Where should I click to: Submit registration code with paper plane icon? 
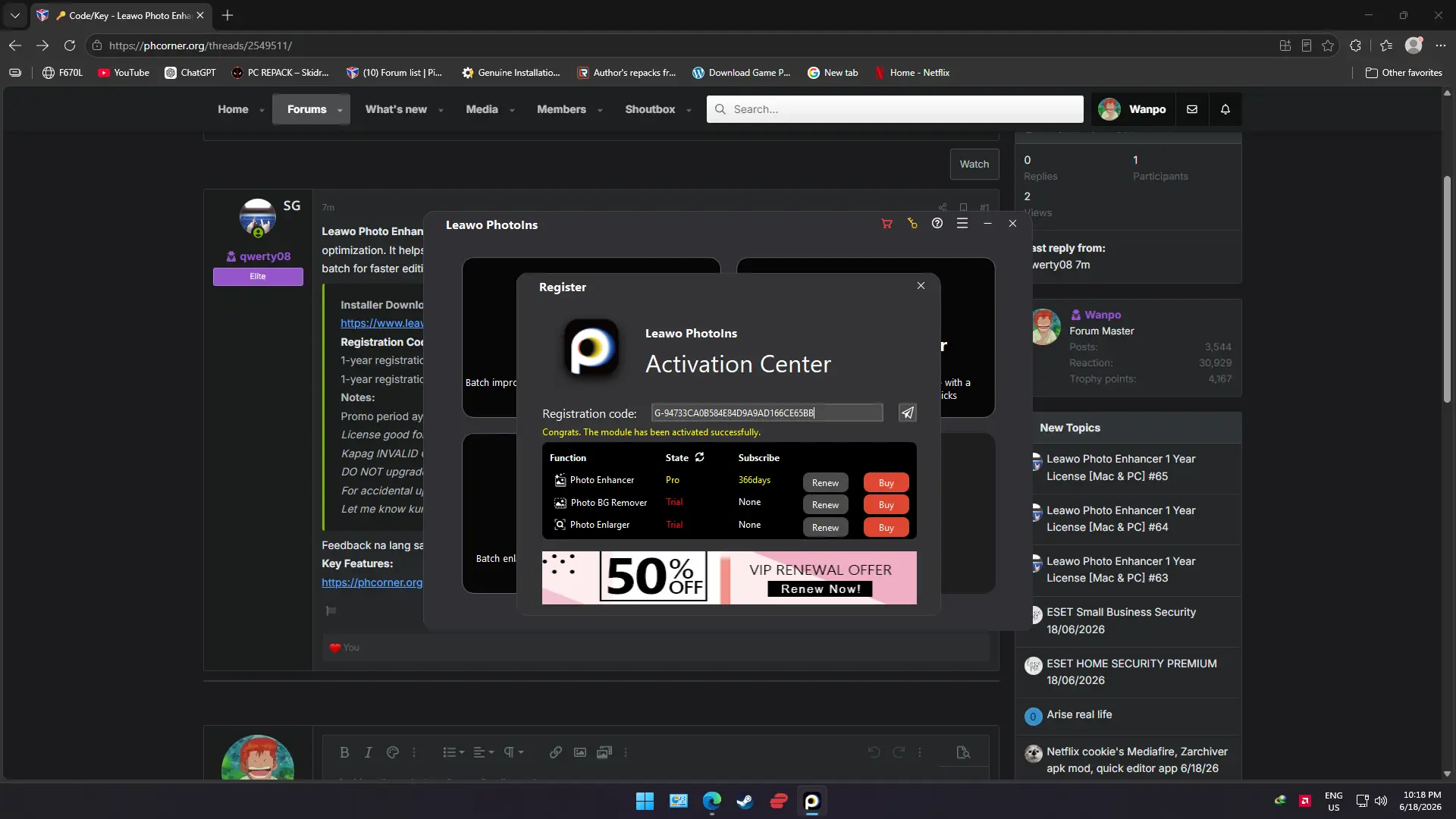coord(907,413)
